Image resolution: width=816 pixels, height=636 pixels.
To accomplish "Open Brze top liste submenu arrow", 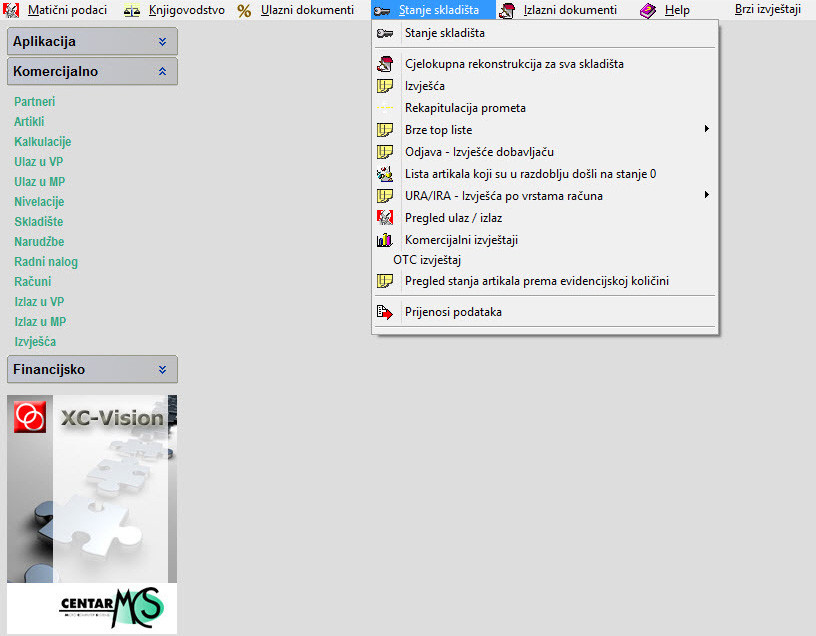I will (x=707, y=129).
